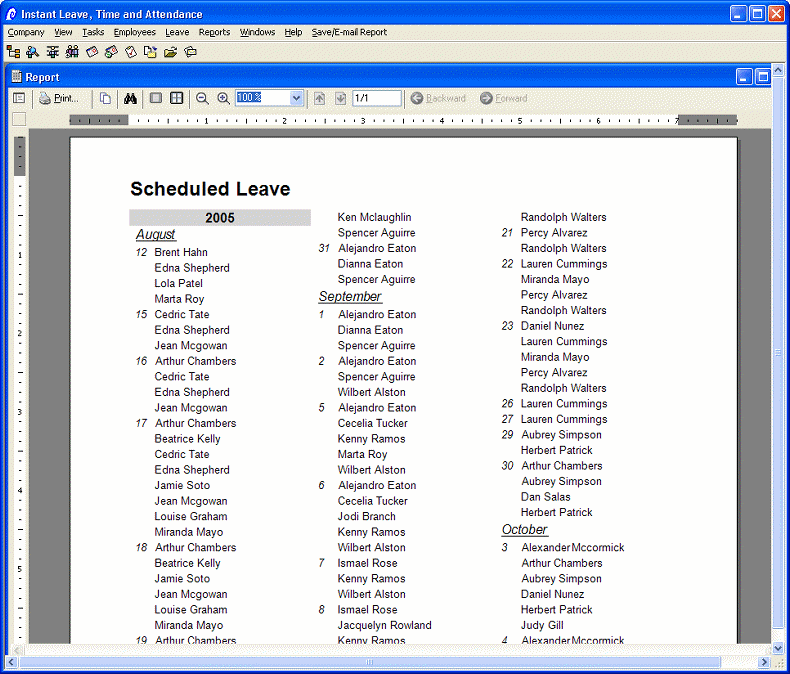
Task: Click the page number field showing 1/1
Action: [x=376, y=98]
